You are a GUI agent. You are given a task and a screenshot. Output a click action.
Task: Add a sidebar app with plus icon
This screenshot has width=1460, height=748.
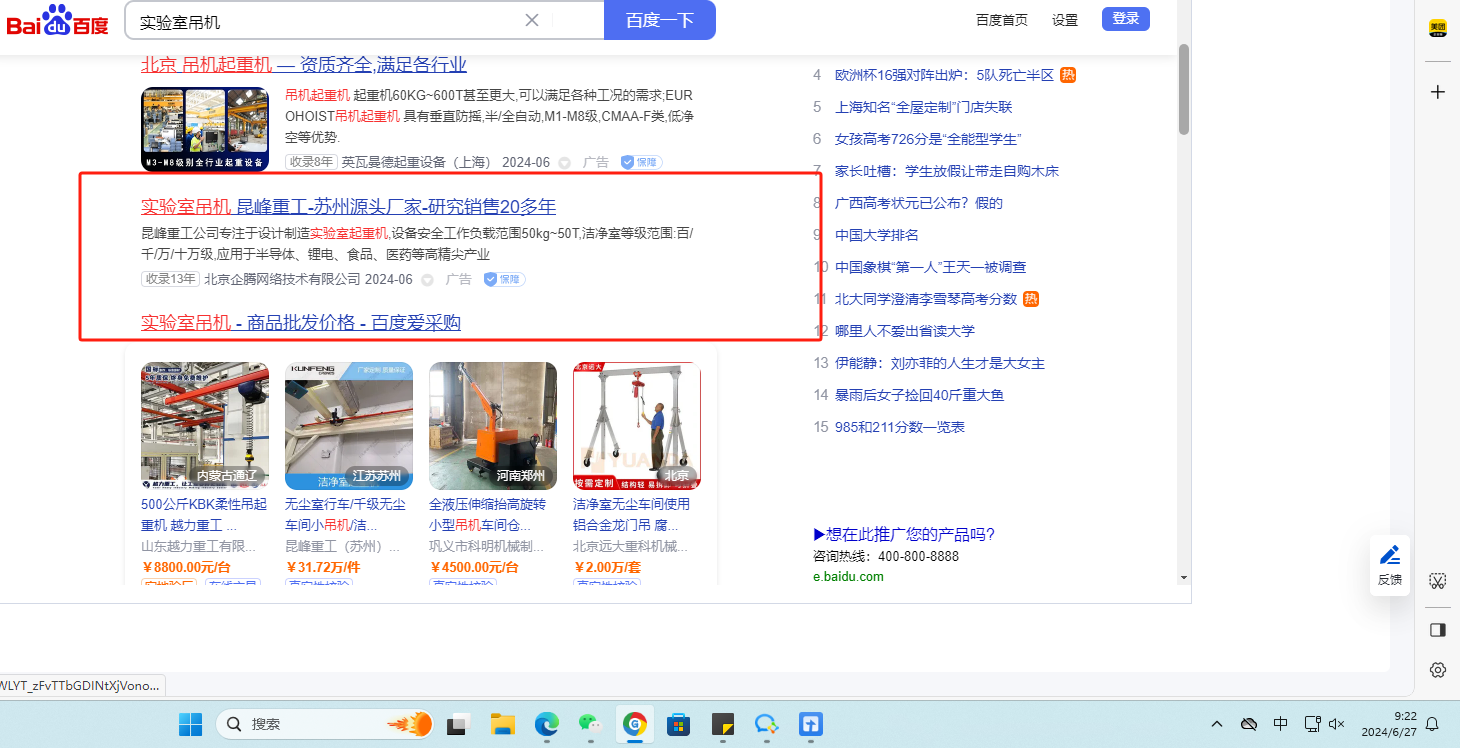click(x=1438, y=92)
